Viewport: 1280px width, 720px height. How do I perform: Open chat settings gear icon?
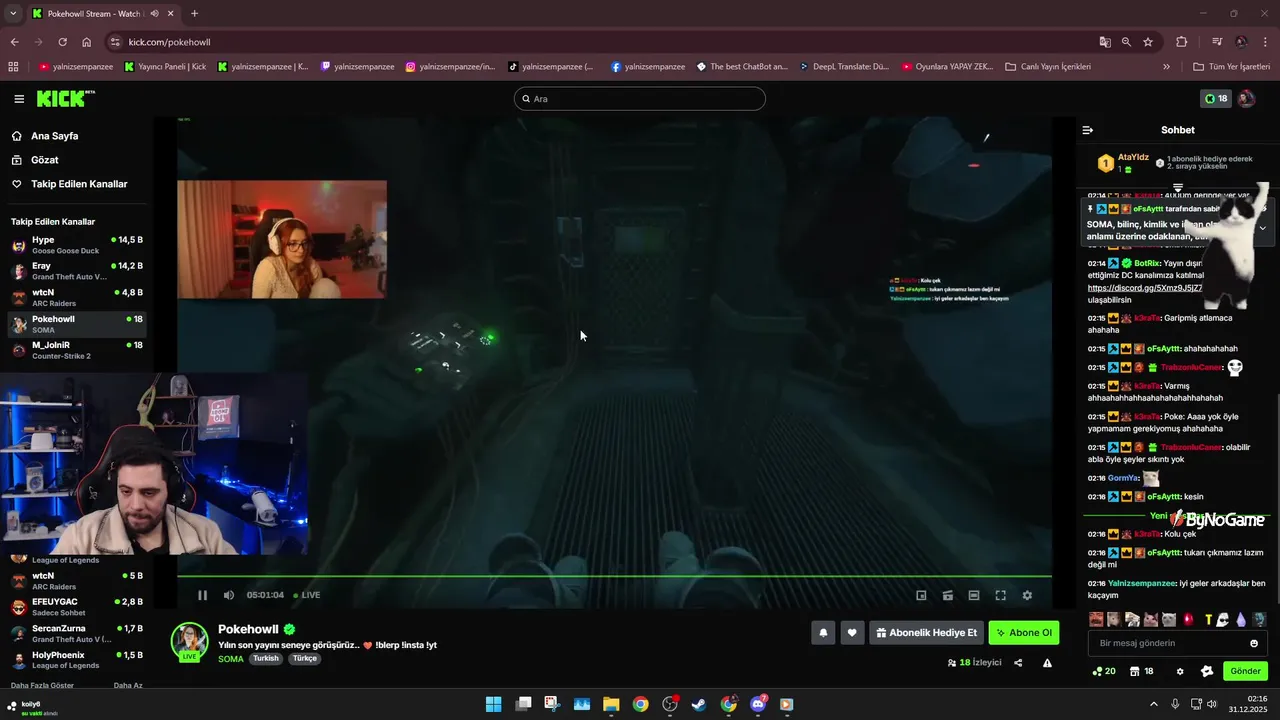pyautogui.click(x=1180, y=671)
